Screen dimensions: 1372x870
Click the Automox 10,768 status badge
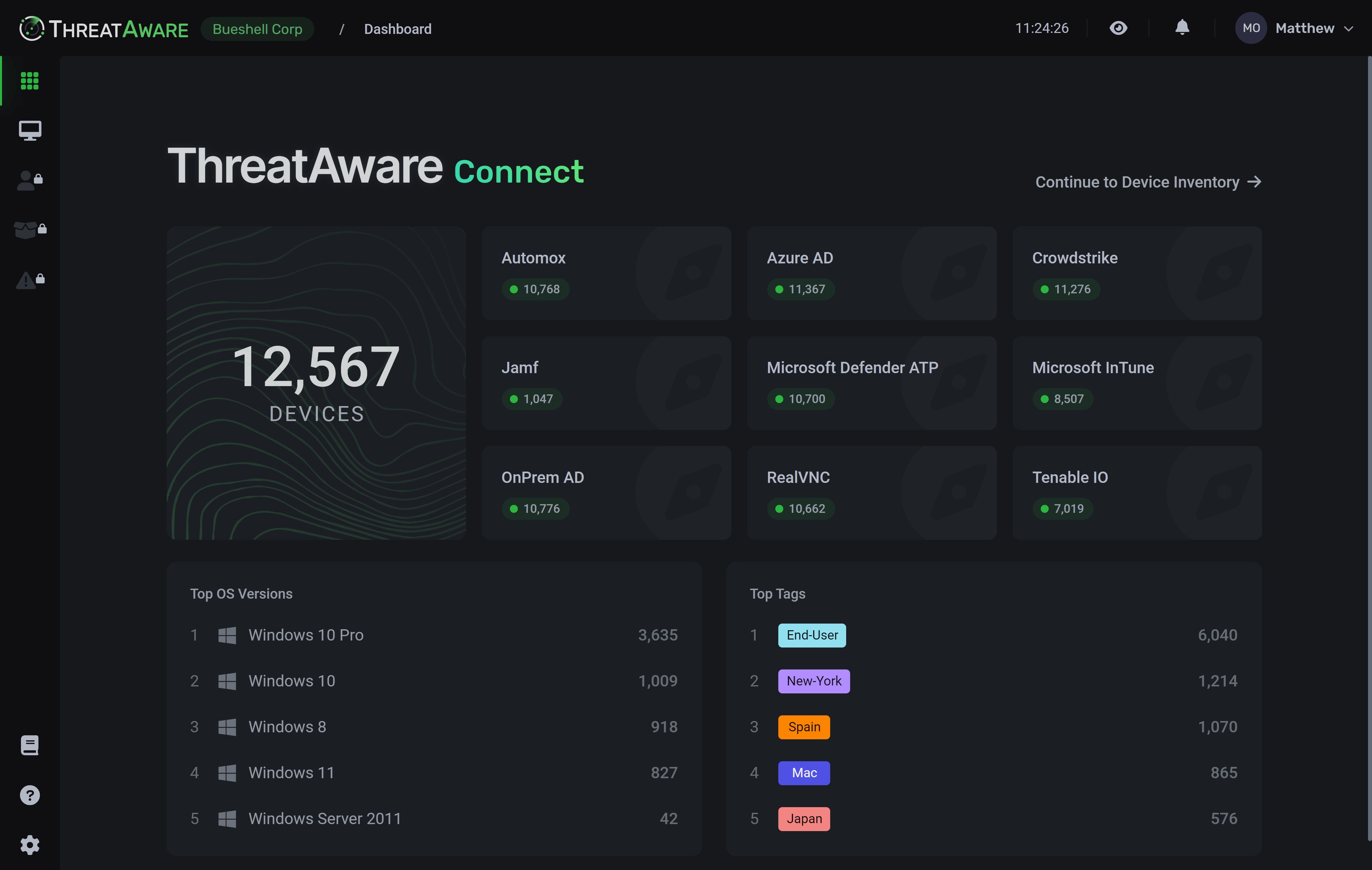(535, 289)
